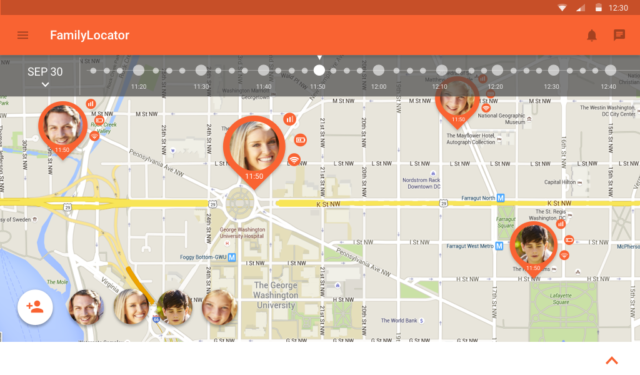Image resolution: width=640 pixels, height=375 pixels.
Task: Tap battery status icon beside blonde woman's pin
Action: click(300, 140)
